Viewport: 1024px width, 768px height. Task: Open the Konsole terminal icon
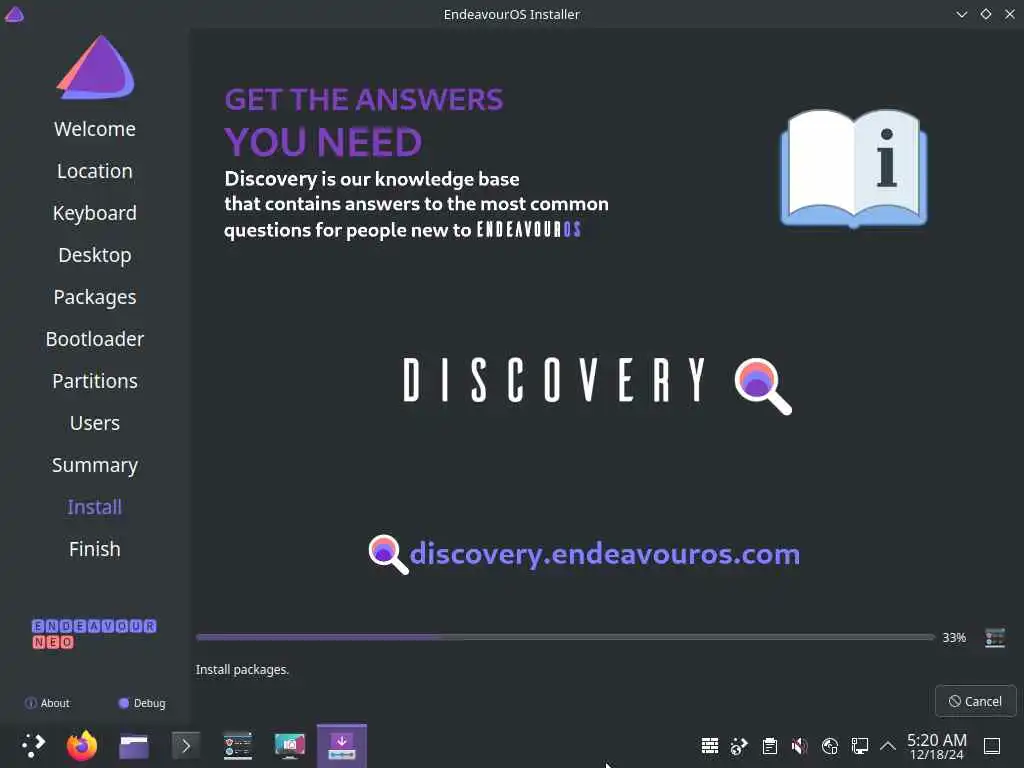pos(185,746)
